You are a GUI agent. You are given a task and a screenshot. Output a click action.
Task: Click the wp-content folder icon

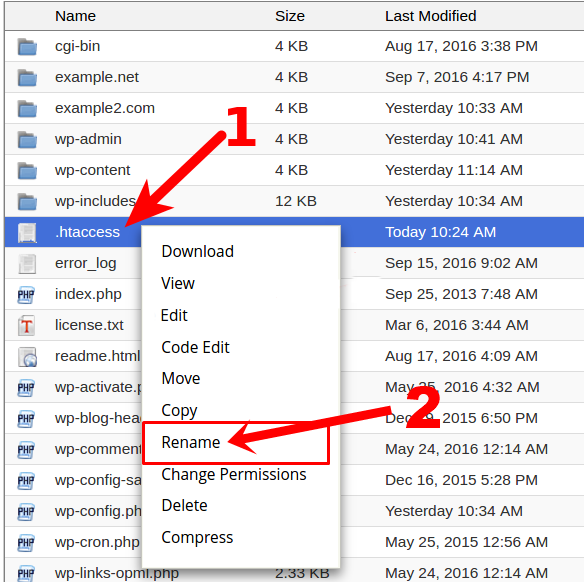(27, 171)
